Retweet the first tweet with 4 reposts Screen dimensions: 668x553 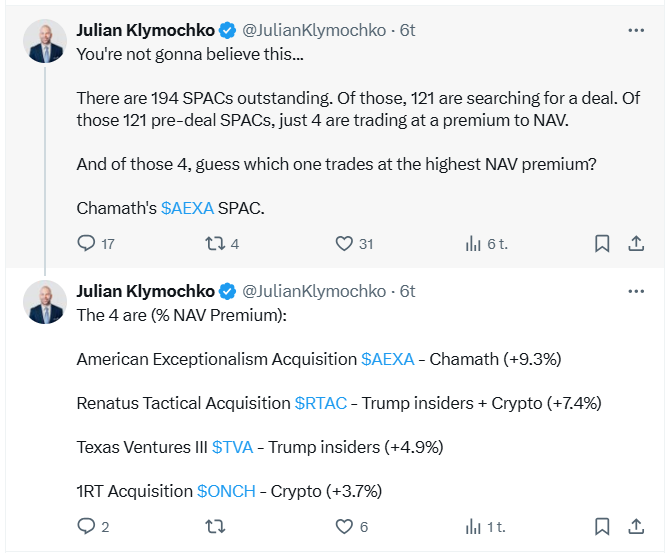pos(213,243)
